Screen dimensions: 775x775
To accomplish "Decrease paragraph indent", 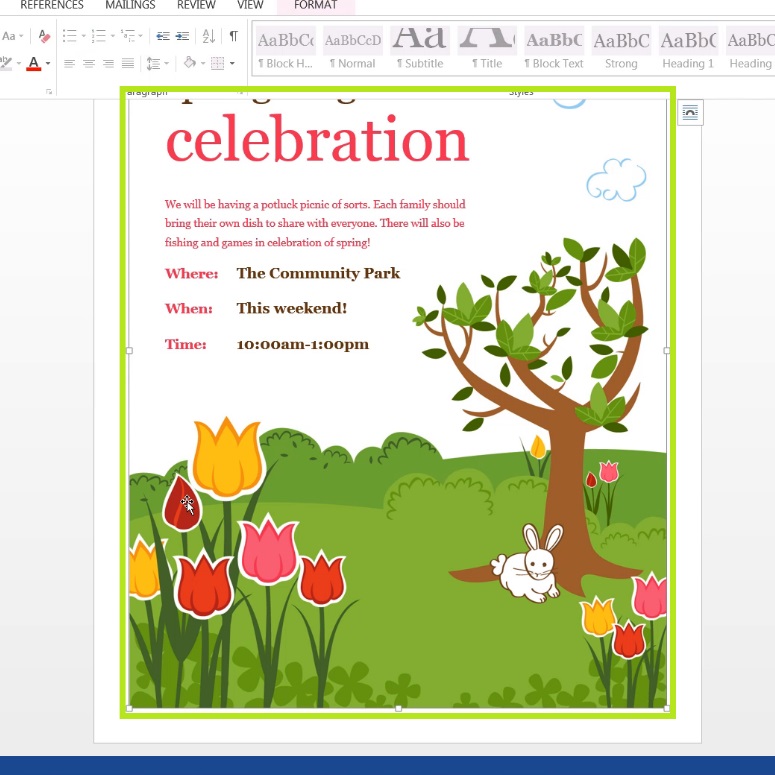I will click(x=163, y=36).
